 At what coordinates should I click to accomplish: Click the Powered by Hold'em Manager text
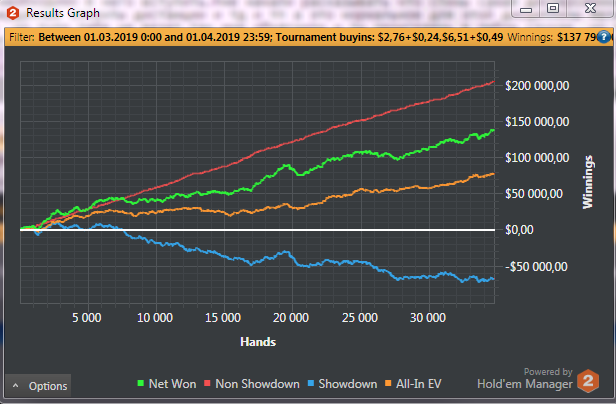click(x=525, y=379)
